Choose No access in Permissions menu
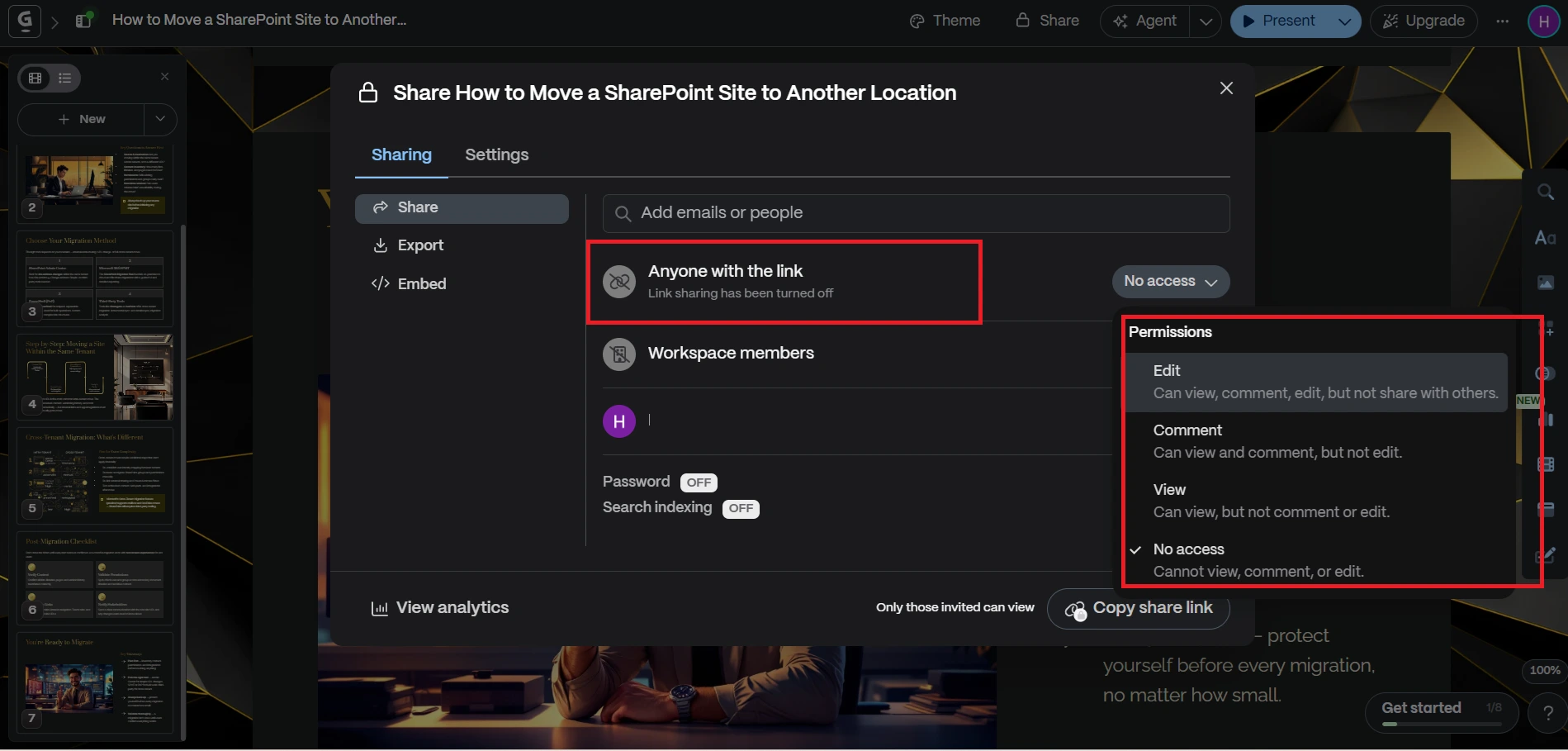The width and height of the screenshot is (1568, 751). [x=1315, y=560]
